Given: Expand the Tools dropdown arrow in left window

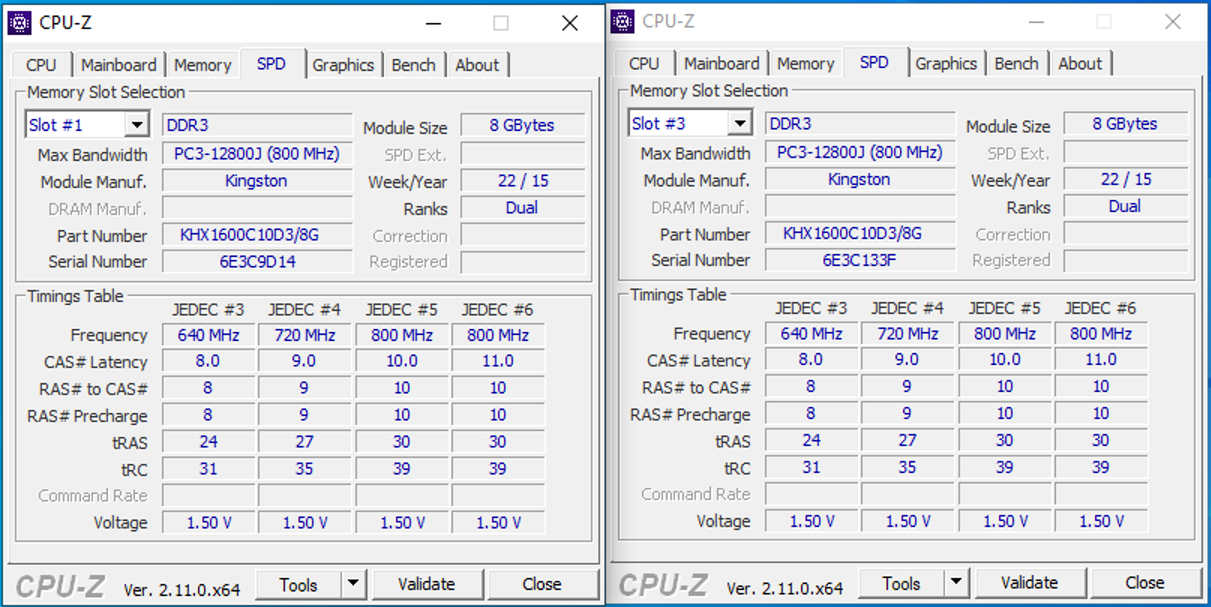Looking at the screenshot, I should [x=353, y=584].
